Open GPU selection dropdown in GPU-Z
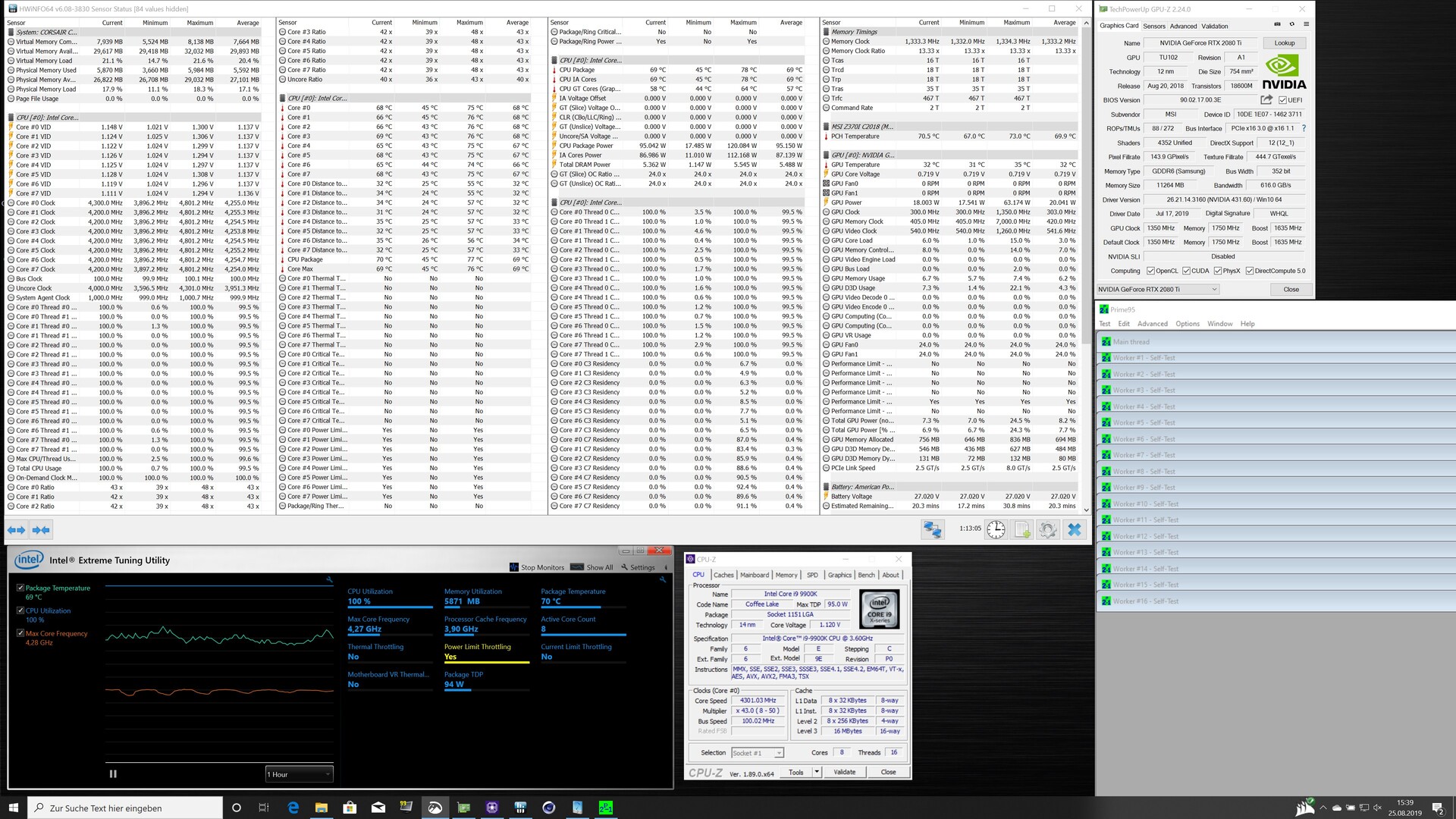Screen dimensions: 1456x819 pyautogui.click(x=1158, y=289)
